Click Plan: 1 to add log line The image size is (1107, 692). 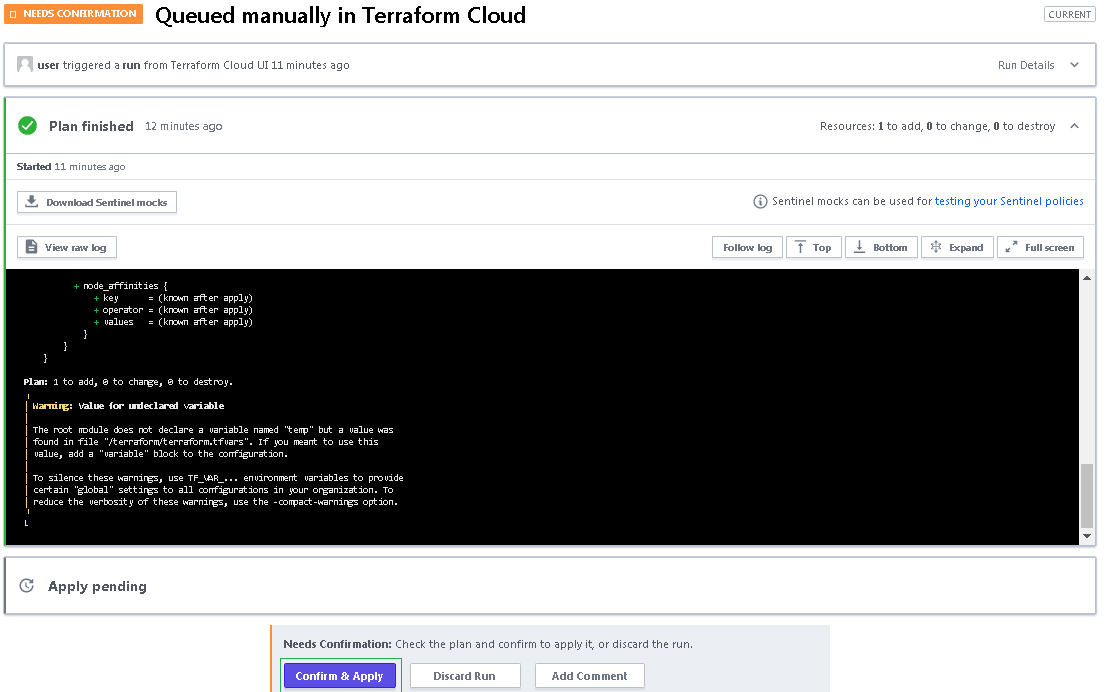coord(128,382)
